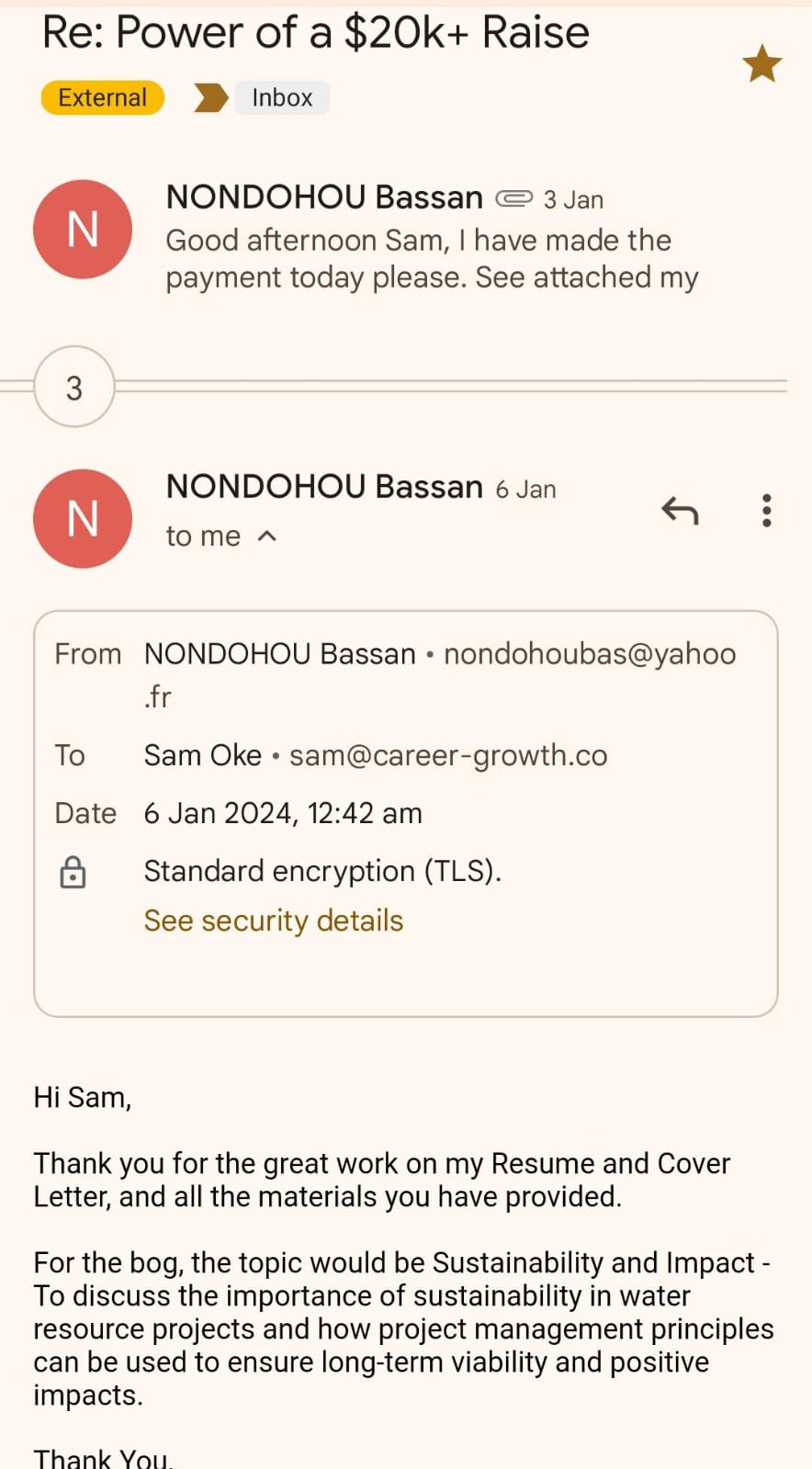812x1469 pixels.
Task: Open the three-dot more options menu
Action: pos(766,510)
